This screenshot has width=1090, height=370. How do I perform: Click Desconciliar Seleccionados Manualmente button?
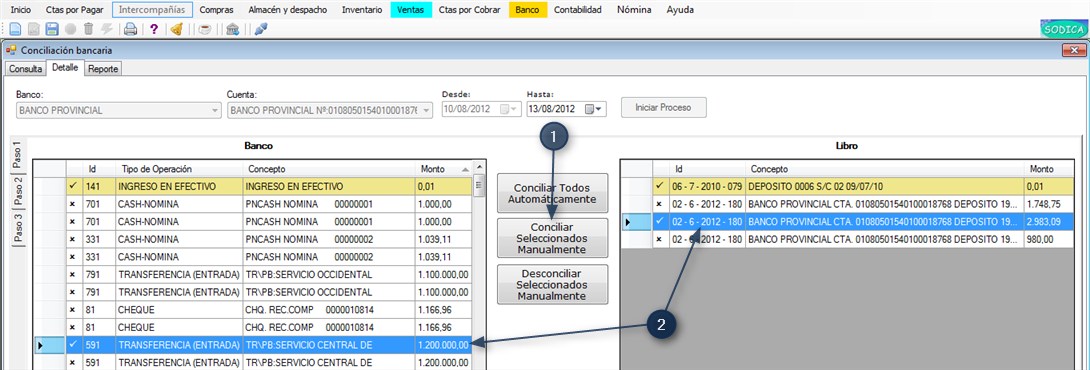[x=553, y=284]
